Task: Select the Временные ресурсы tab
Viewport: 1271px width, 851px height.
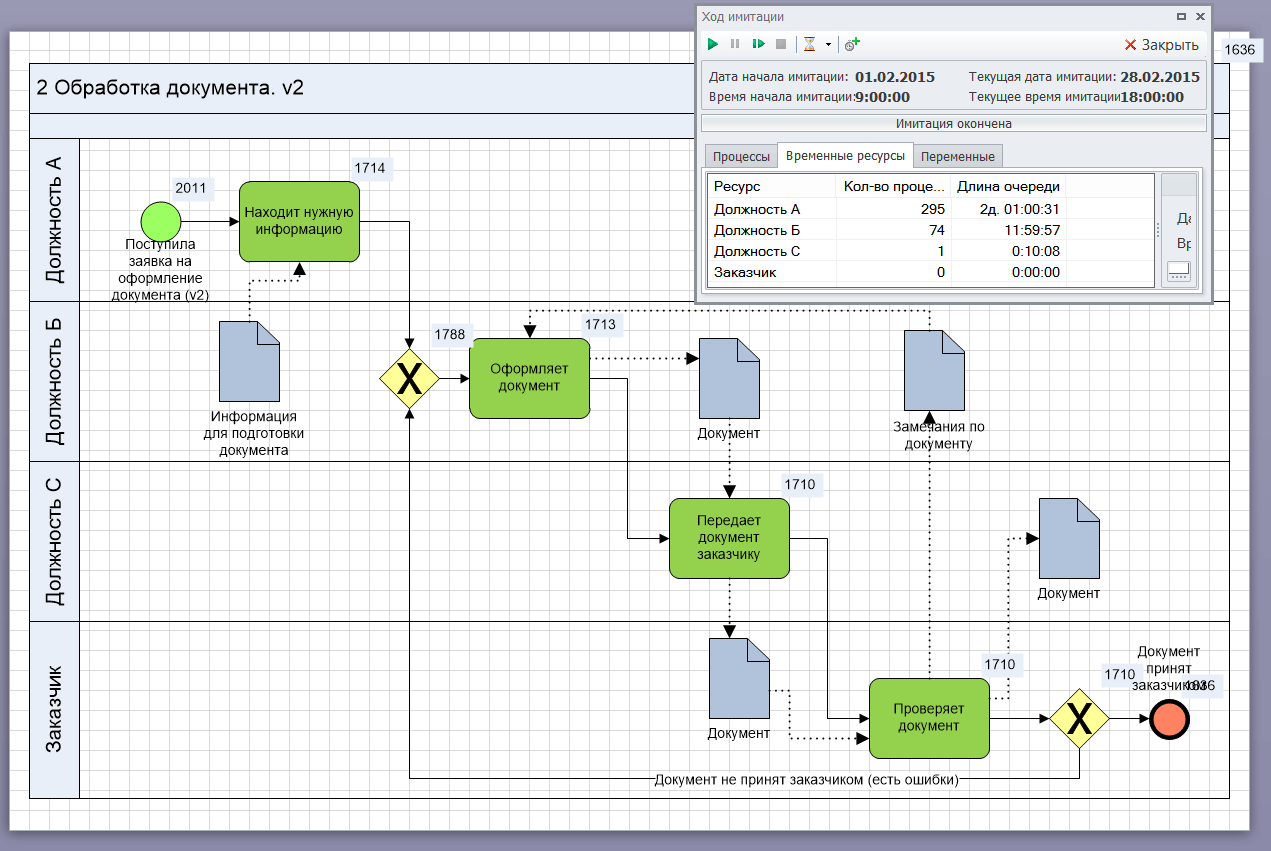Action: point(845,156)
